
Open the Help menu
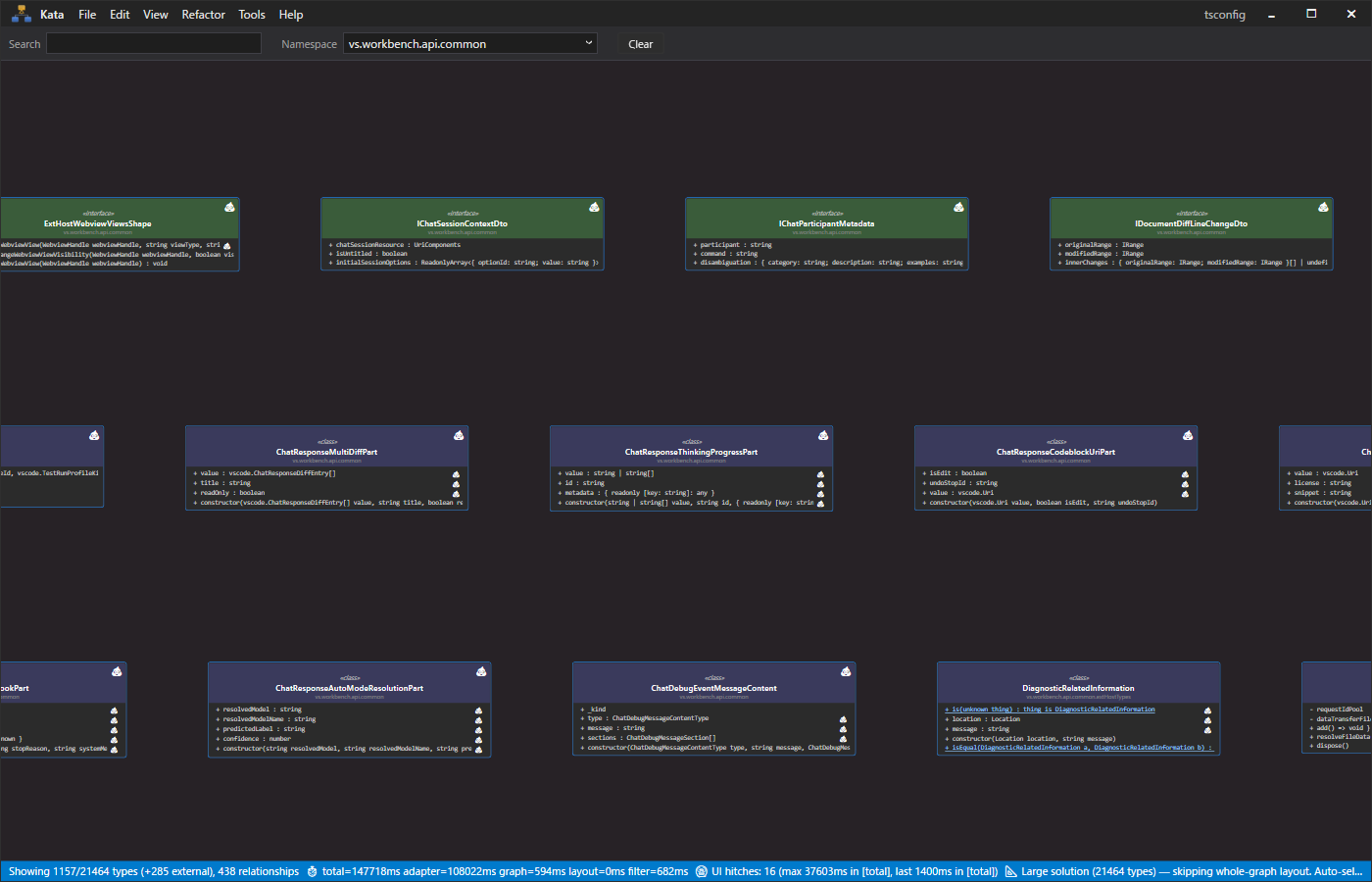(291, 14)
